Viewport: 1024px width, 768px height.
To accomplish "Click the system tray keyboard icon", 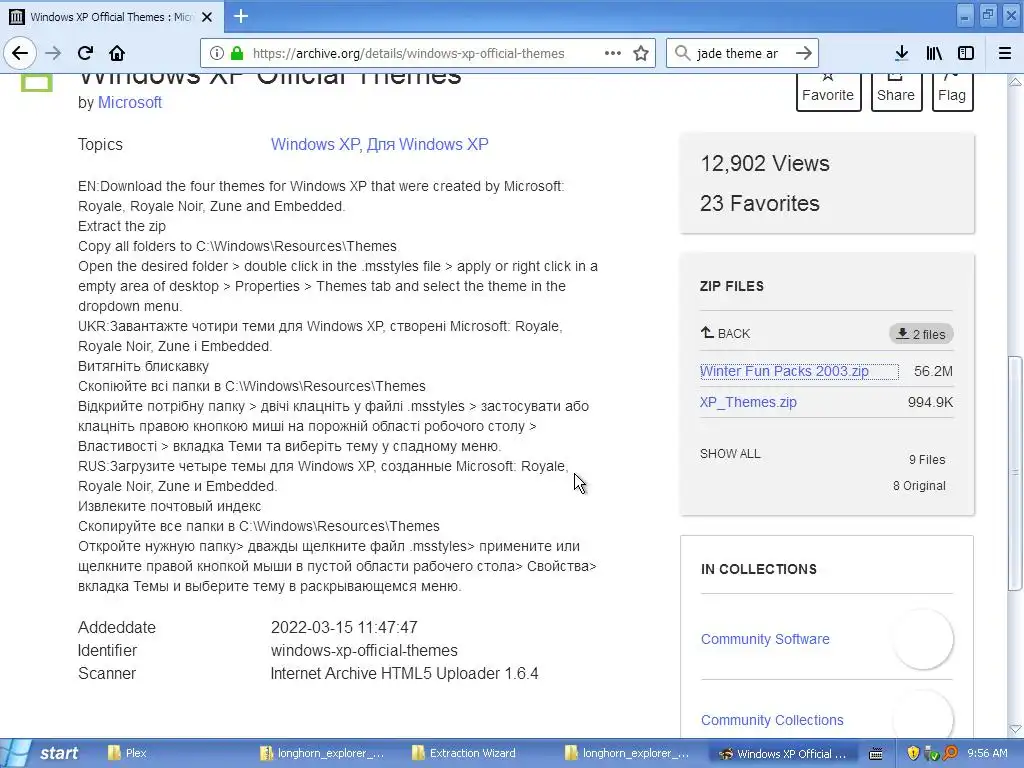I will tap(876, 753).
